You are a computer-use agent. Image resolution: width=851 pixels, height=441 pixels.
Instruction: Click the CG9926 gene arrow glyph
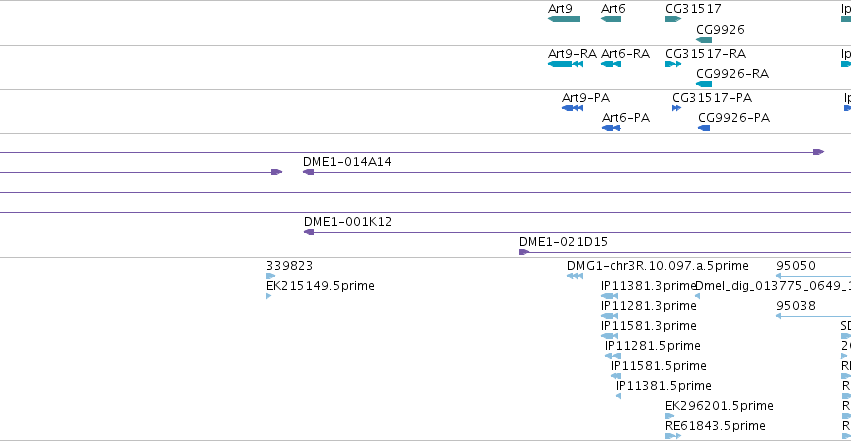[x=704, y=40]
